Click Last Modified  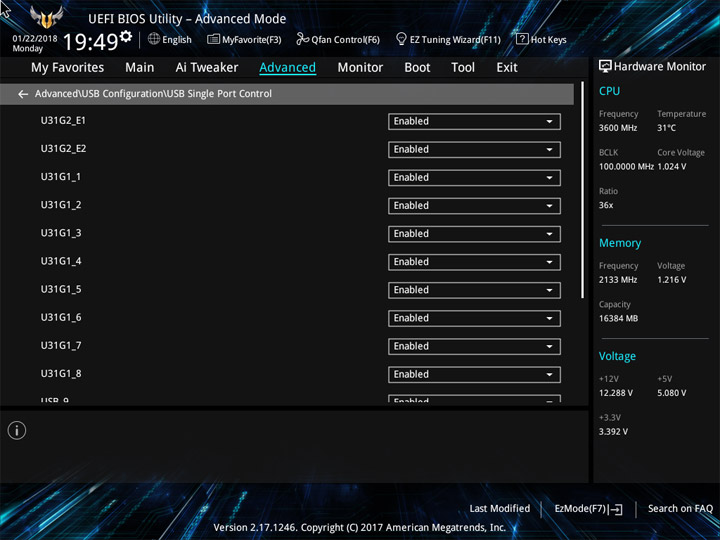coord(500,509)
